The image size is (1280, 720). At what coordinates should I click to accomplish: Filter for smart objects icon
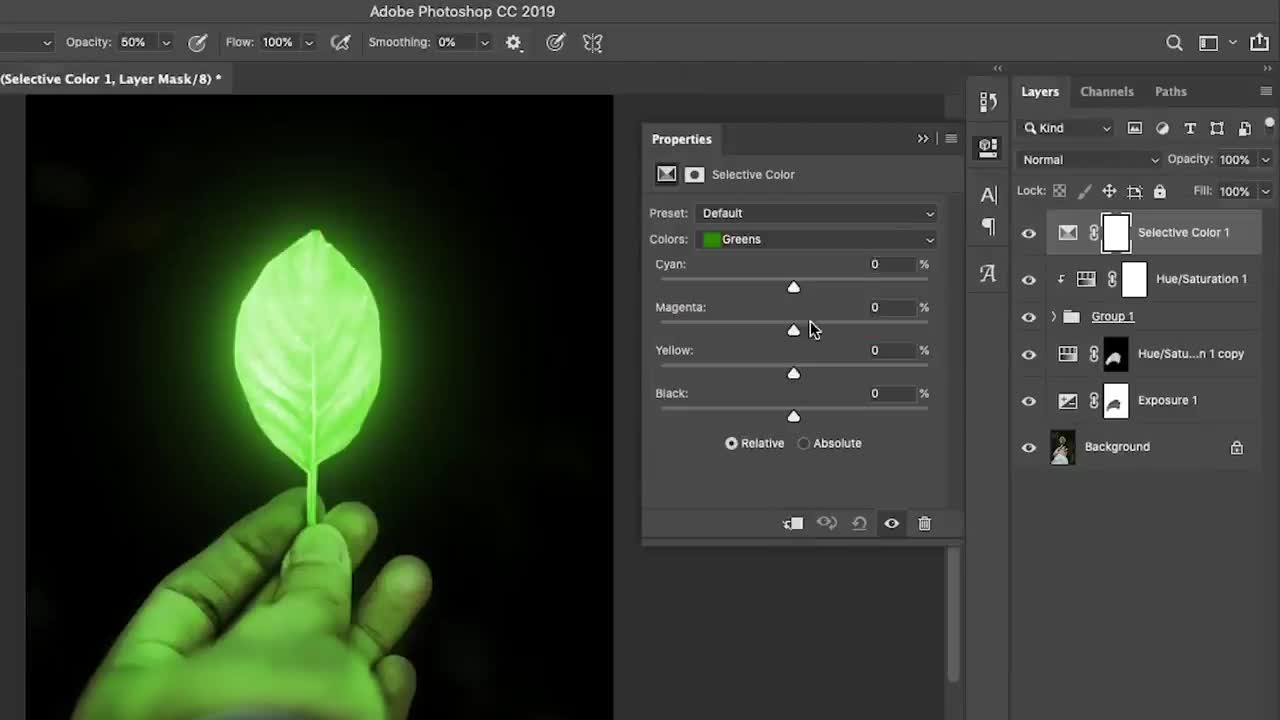tap(1245, 128)
